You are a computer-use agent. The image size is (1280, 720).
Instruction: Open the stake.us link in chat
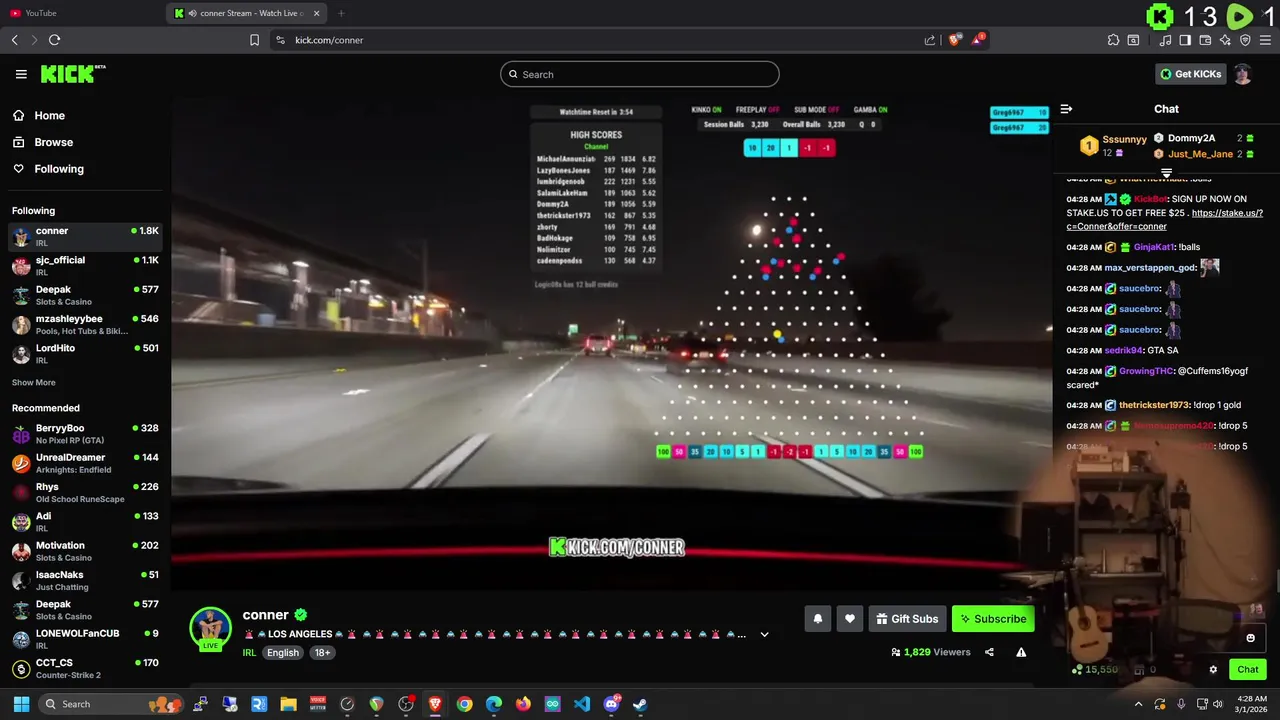point(1165,219)
